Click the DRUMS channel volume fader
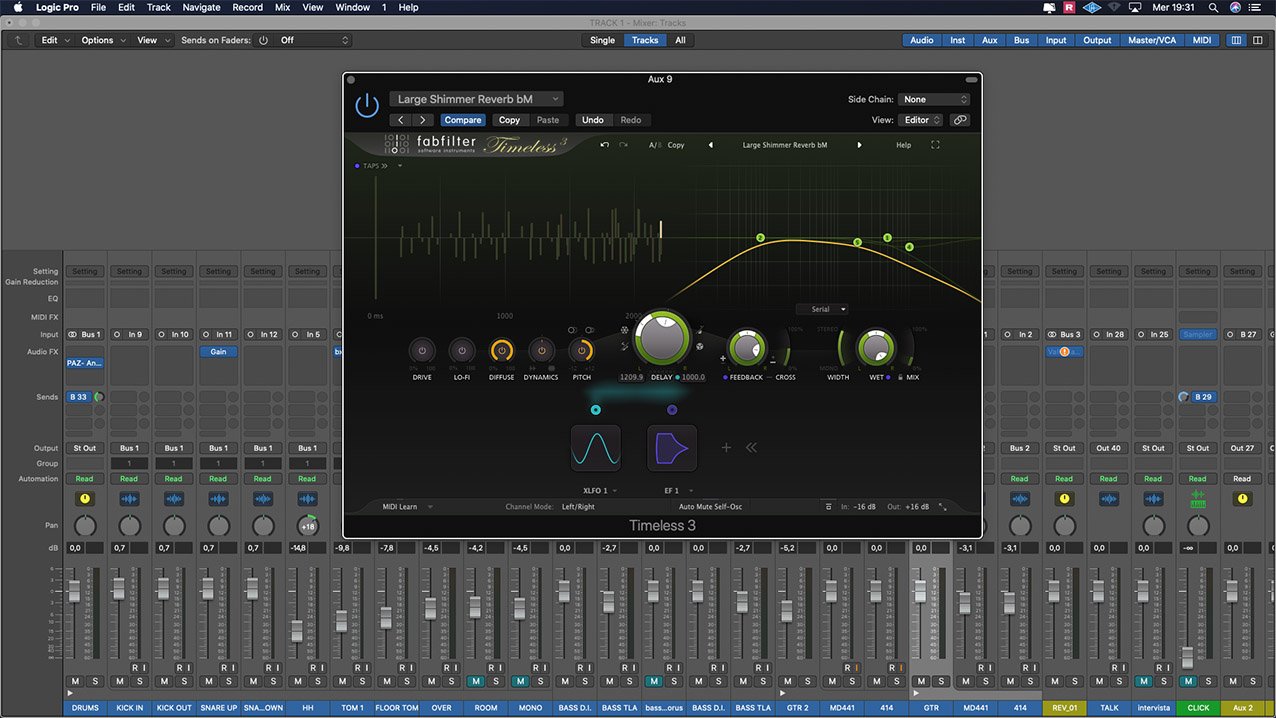Viewport: 1276px width, 718px height. pyautogui.click(x=74, y=592)
